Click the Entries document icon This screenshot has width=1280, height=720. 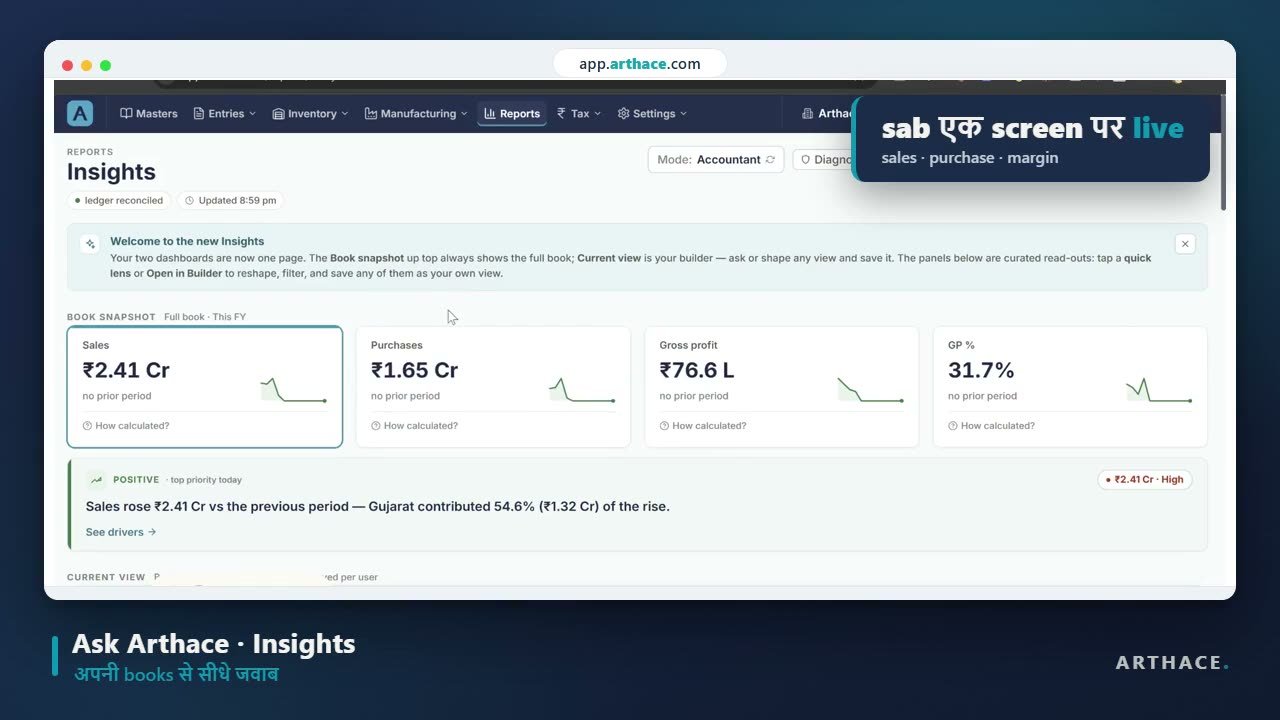[x=199, y=114]
